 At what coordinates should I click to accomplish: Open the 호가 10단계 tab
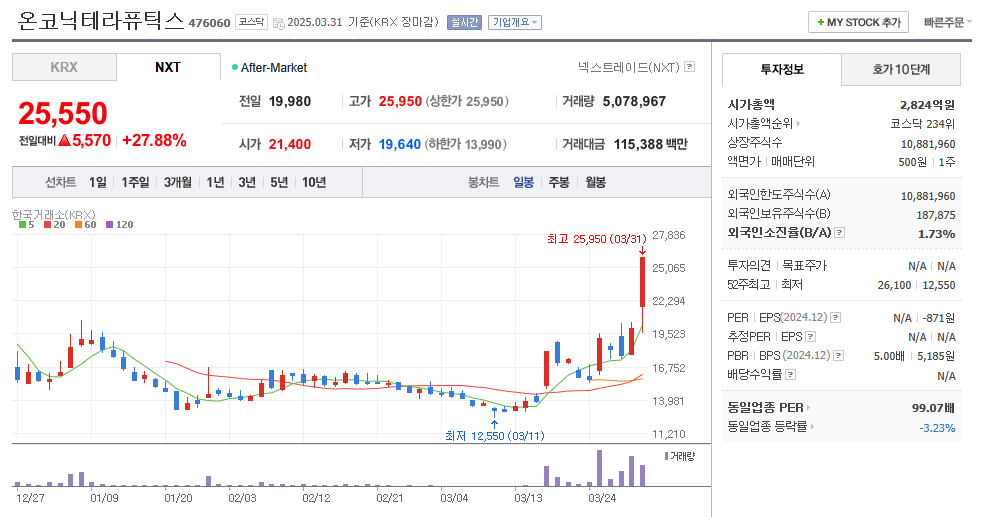click(901, 69)
